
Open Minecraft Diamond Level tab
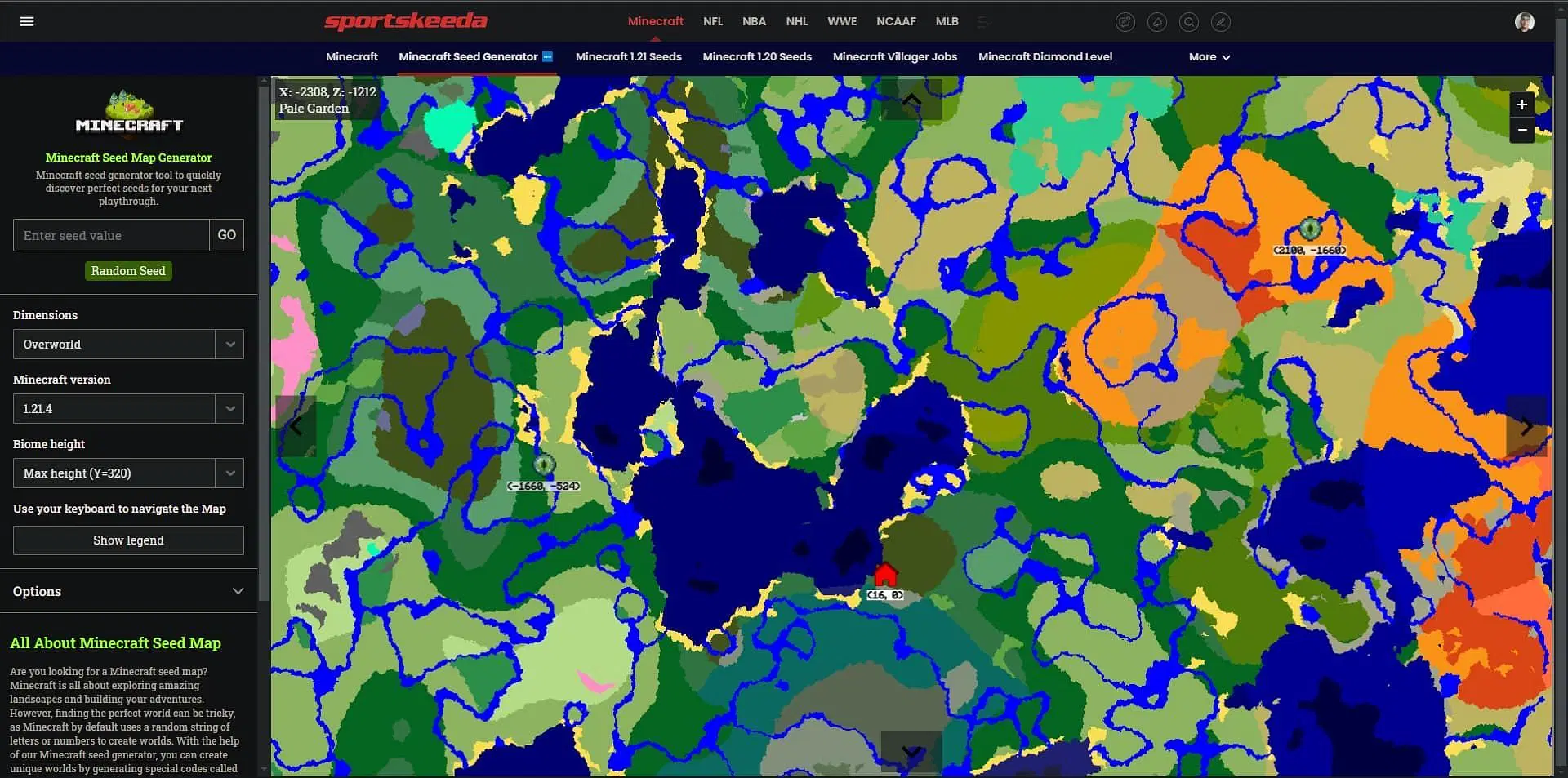[x=1045, y=56]
